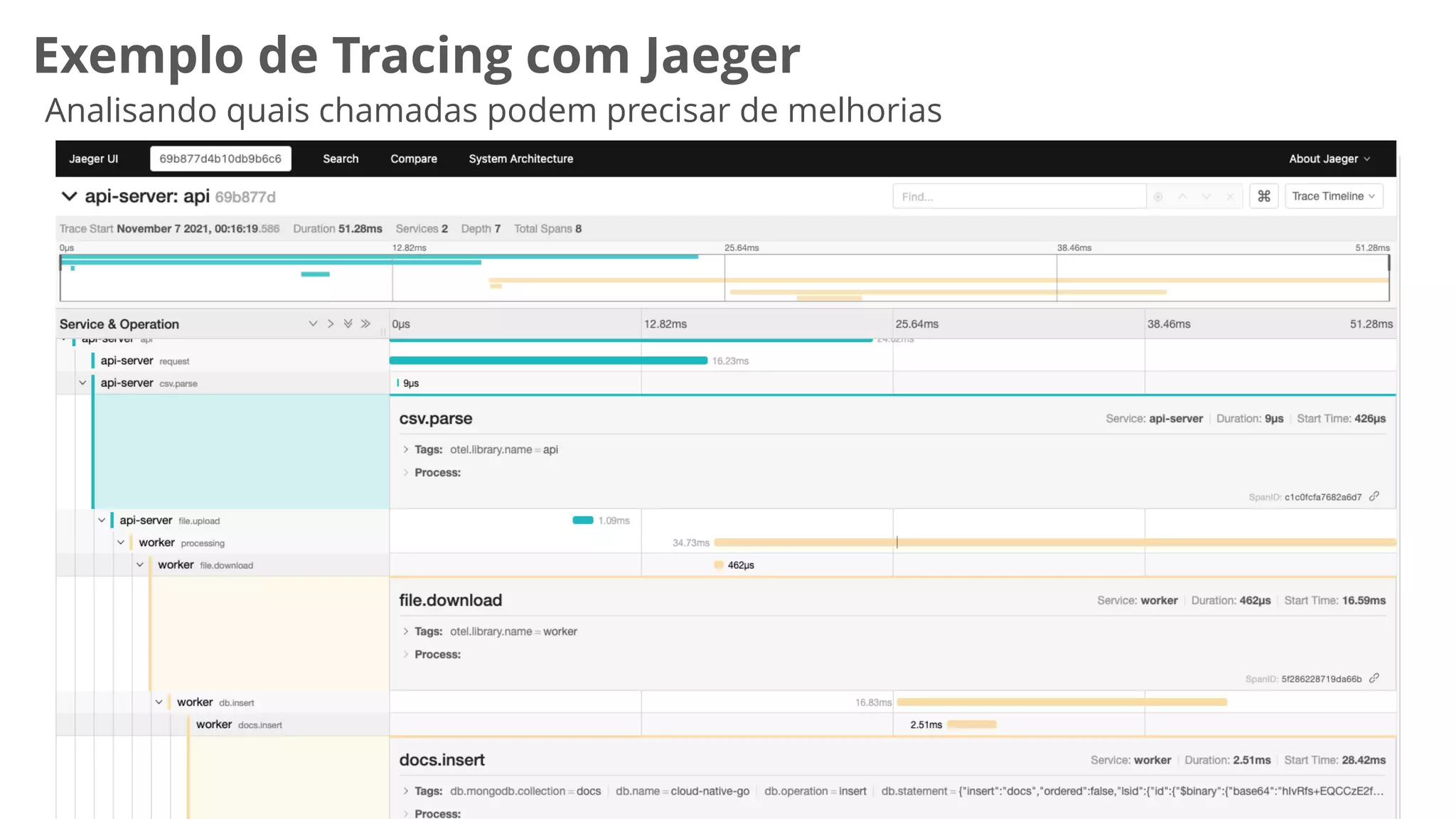Collapse the worker db.insert row

click(159, 702)
